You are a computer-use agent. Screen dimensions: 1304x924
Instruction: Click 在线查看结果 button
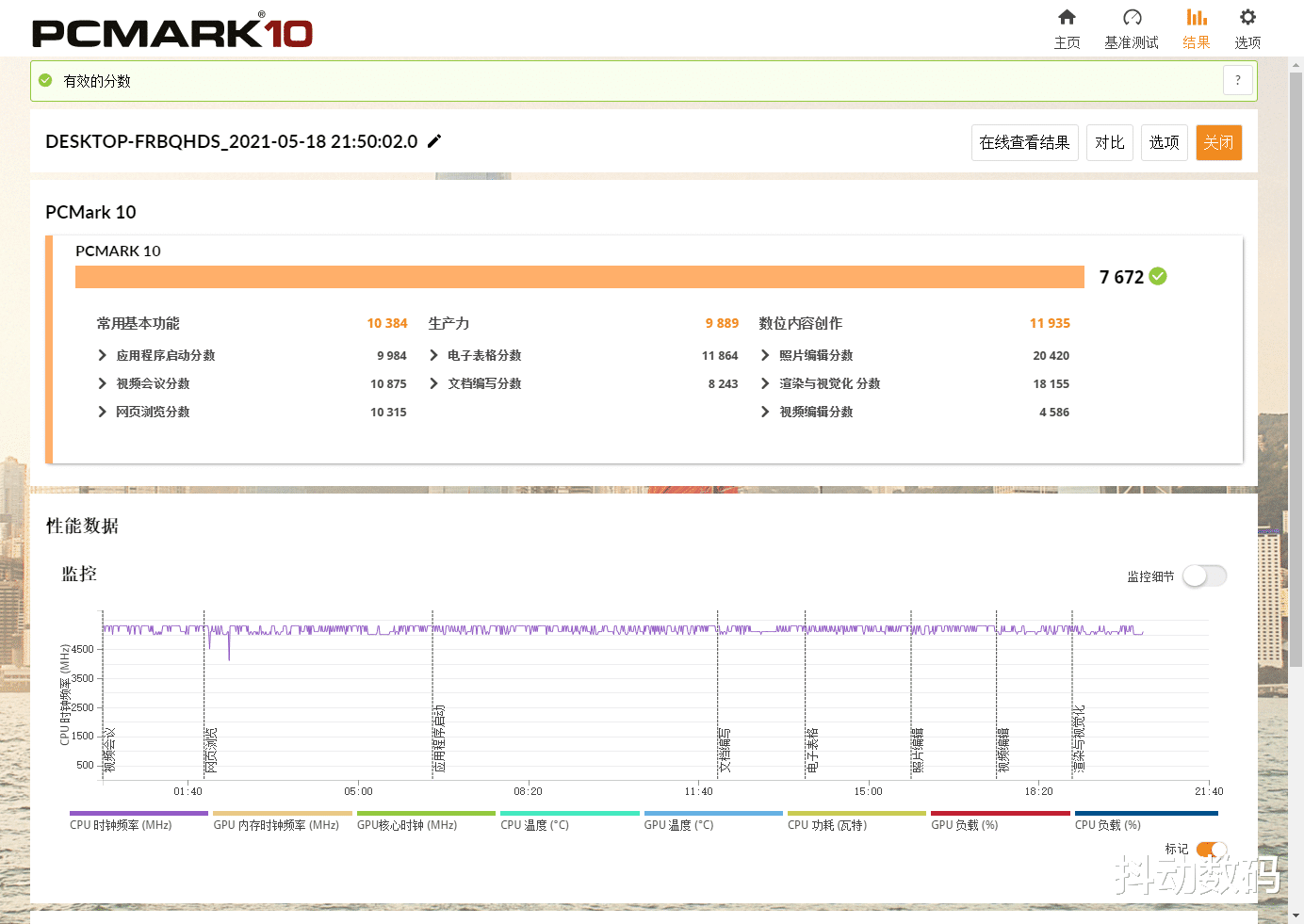pyautogui.click(x=1025, y=142)
